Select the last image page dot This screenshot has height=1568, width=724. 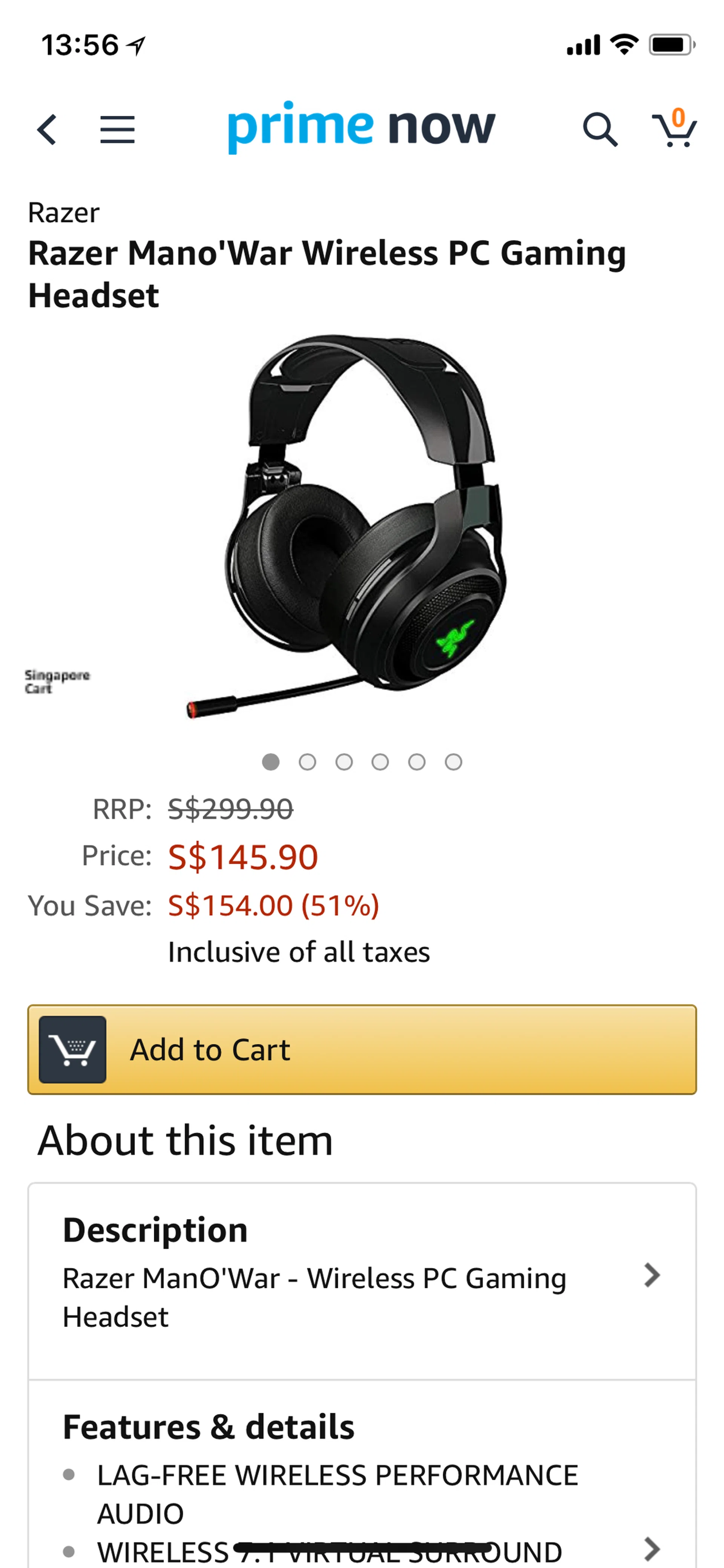pos(453,762)
